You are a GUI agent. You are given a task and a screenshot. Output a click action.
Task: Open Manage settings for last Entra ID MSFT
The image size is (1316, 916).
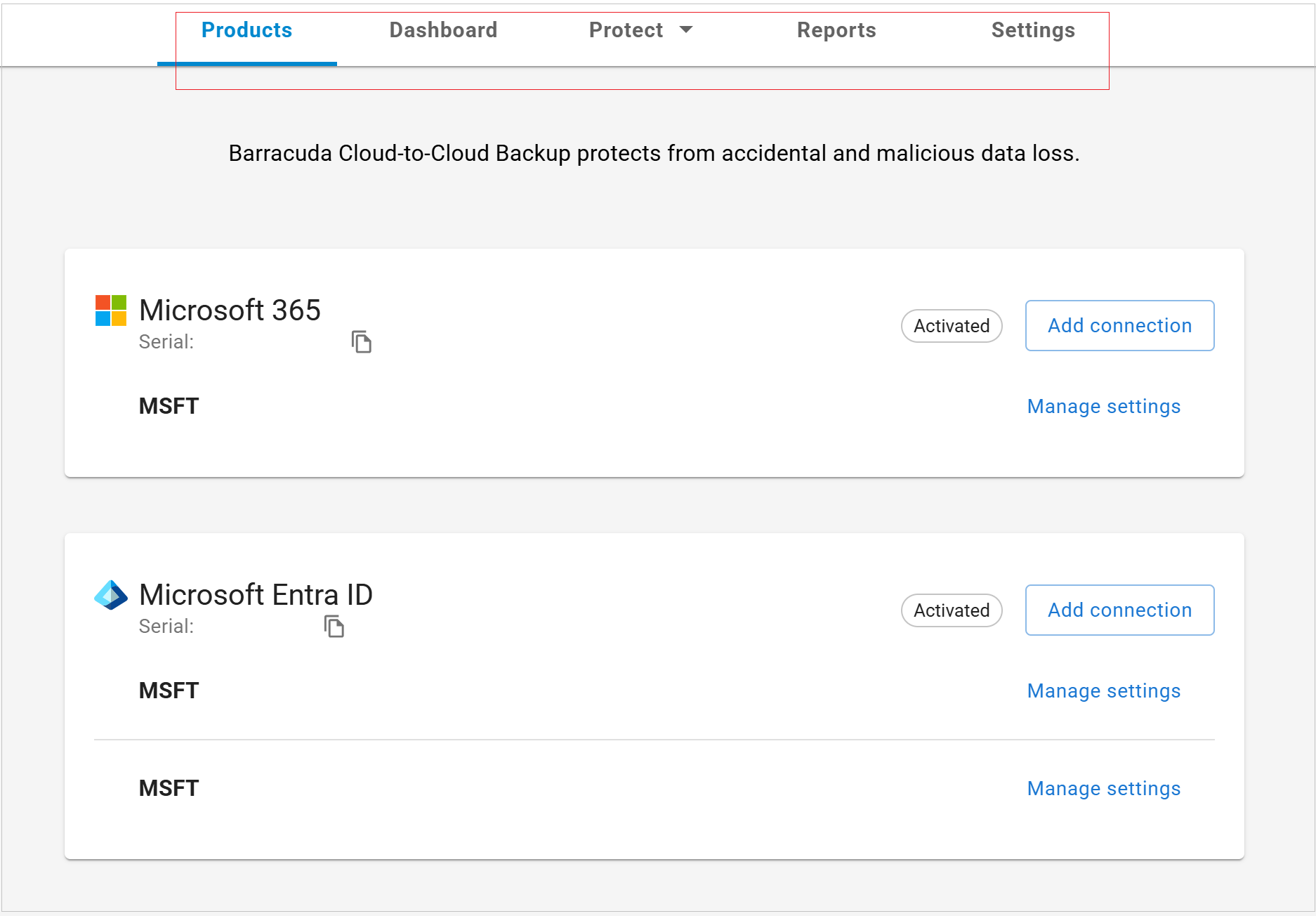pyautogui.click(x=1104, y=789)
